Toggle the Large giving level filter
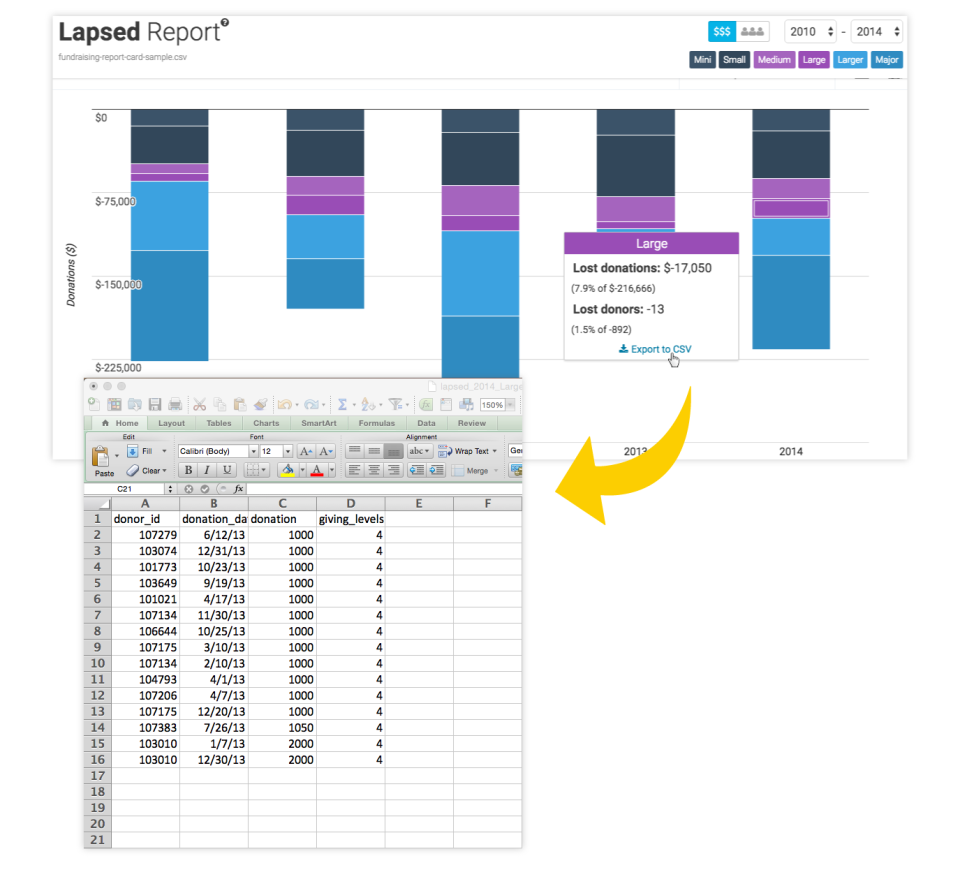 (814, 60)
